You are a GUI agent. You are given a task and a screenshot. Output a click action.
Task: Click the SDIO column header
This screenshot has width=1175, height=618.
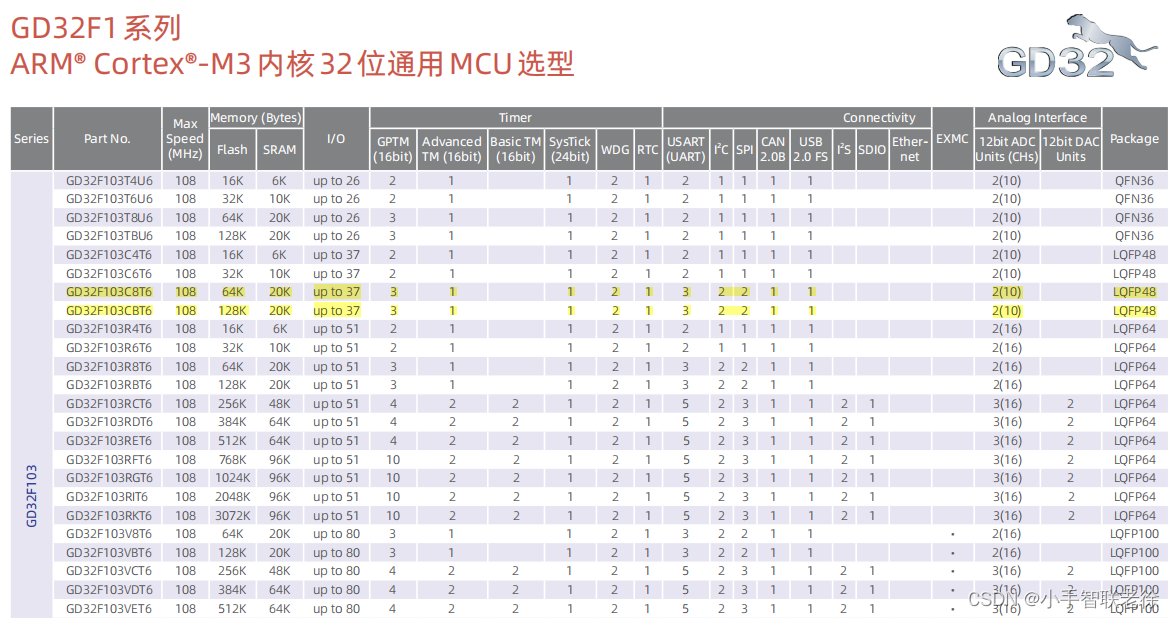tap(872, 149)
